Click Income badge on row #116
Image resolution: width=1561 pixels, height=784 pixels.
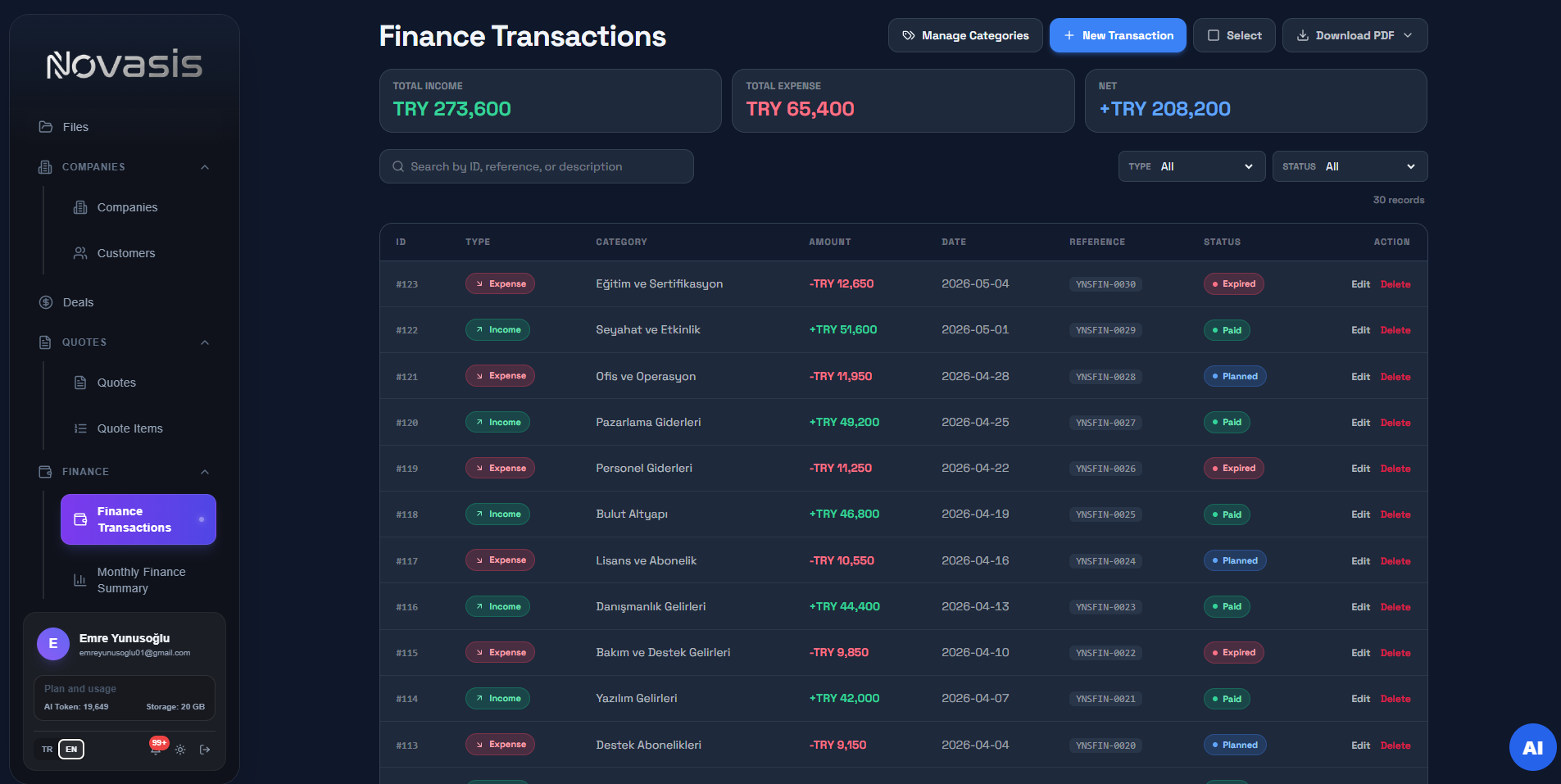pos(497,606)
